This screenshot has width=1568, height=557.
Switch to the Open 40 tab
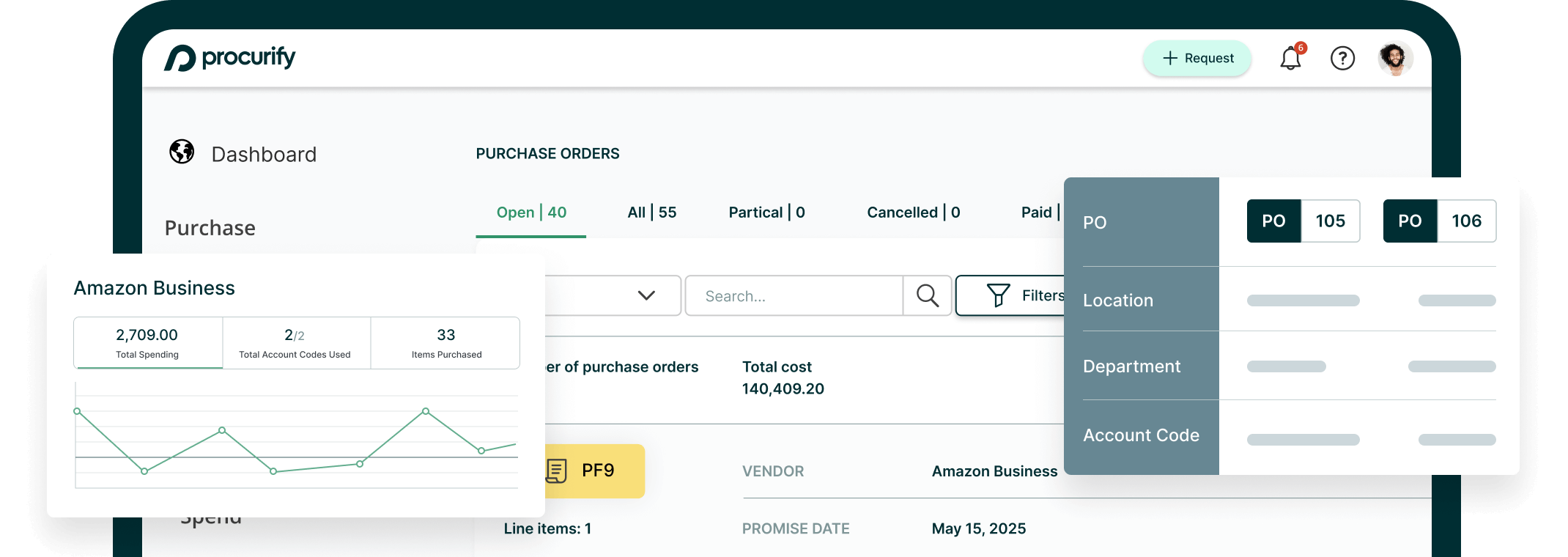click(531, 213)
